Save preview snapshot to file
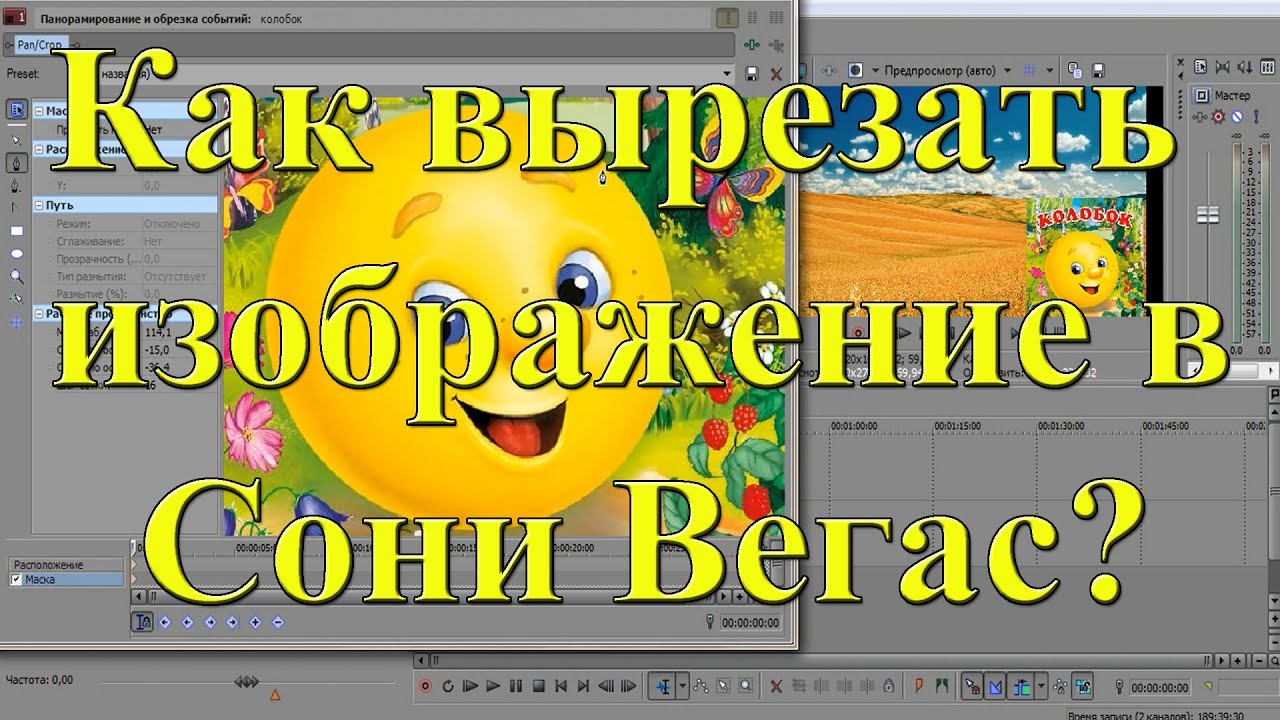 click(1098, 70)
